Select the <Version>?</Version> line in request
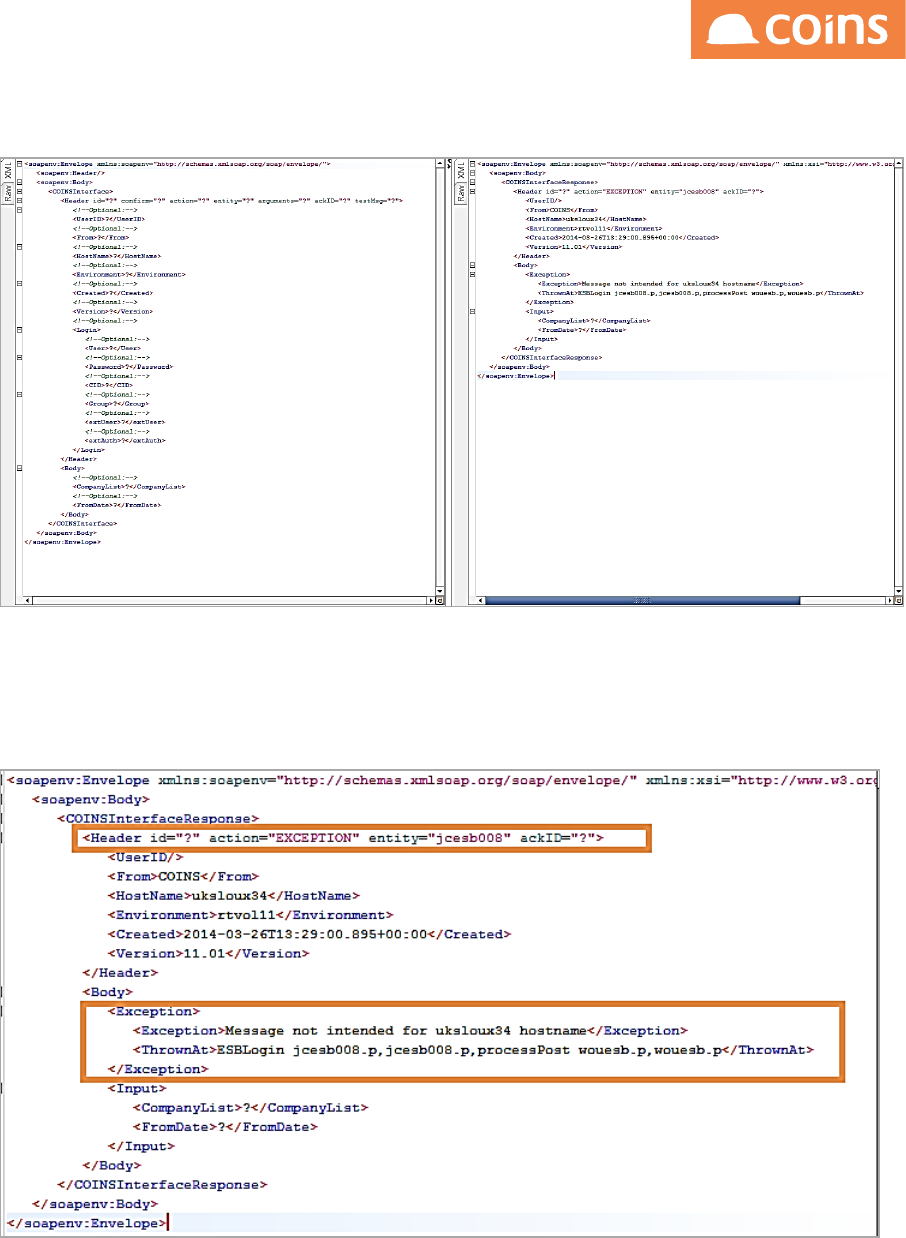Viewport: 906px width, 1238px height. 112,312
